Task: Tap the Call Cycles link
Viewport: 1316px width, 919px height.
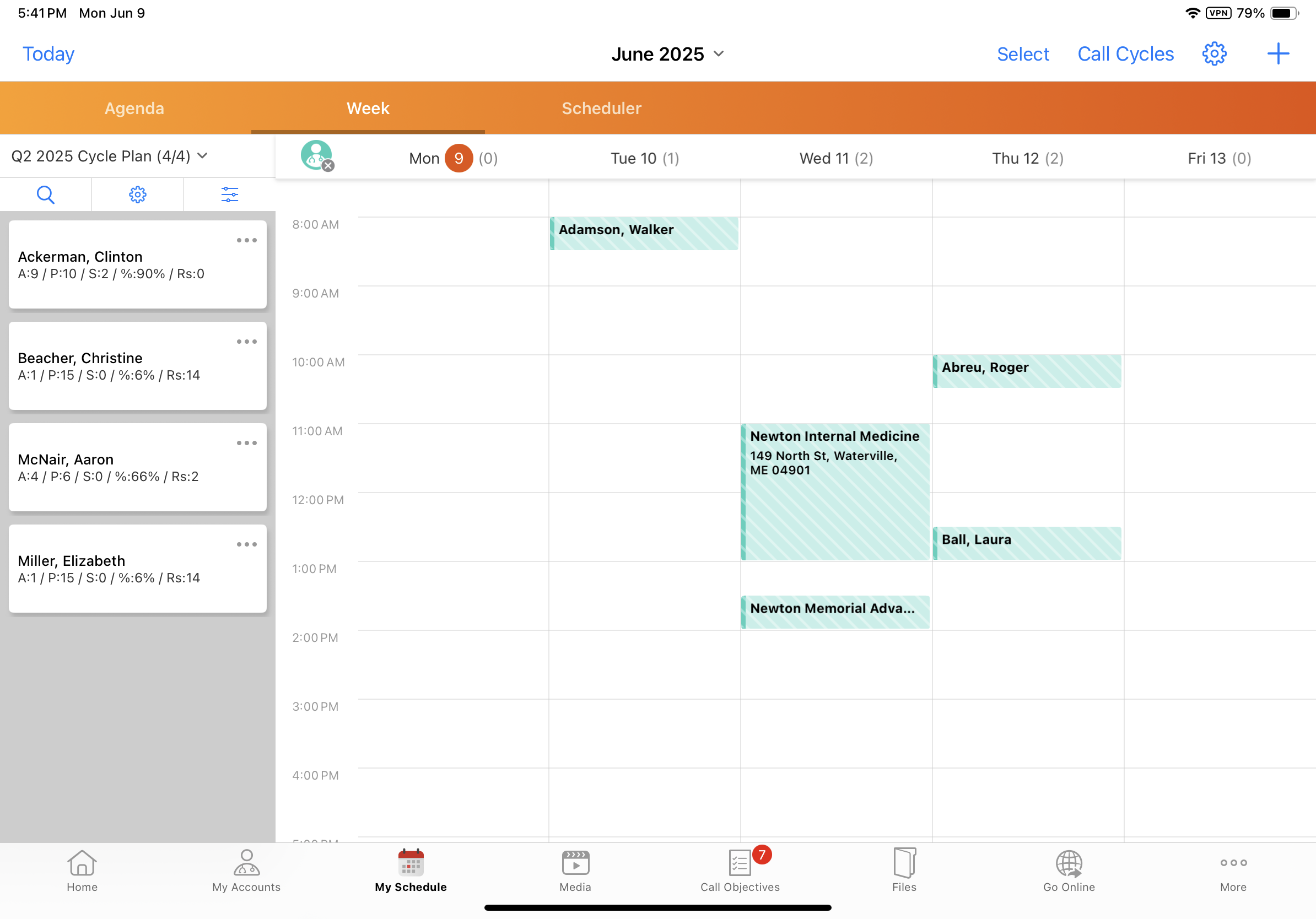Action: click(1125, 54)
